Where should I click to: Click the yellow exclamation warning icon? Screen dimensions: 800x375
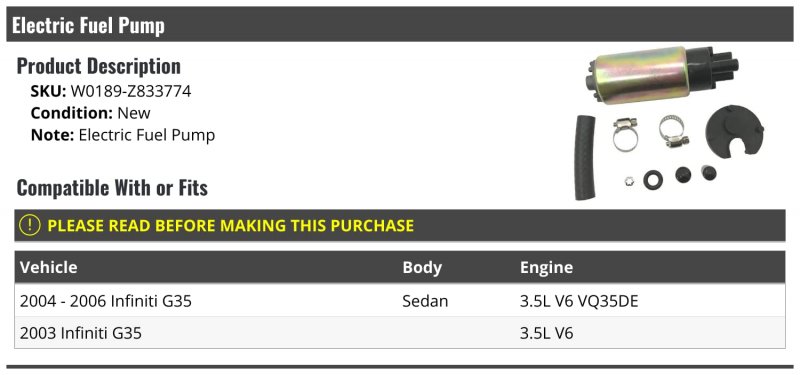pos(29,225)
